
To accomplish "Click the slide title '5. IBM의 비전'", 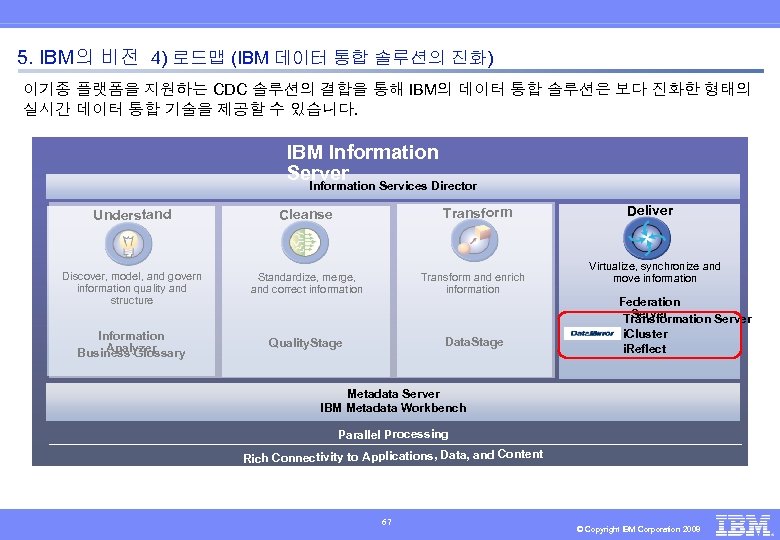I will [x=78, y=57].
